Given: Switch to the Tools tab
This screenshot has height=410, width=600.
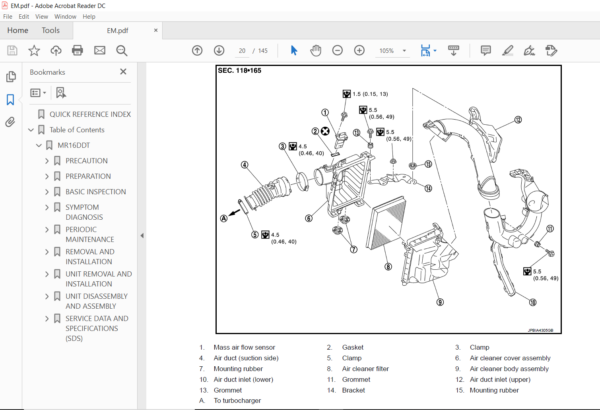Looking at the screenshot, I should pos(51,30).
